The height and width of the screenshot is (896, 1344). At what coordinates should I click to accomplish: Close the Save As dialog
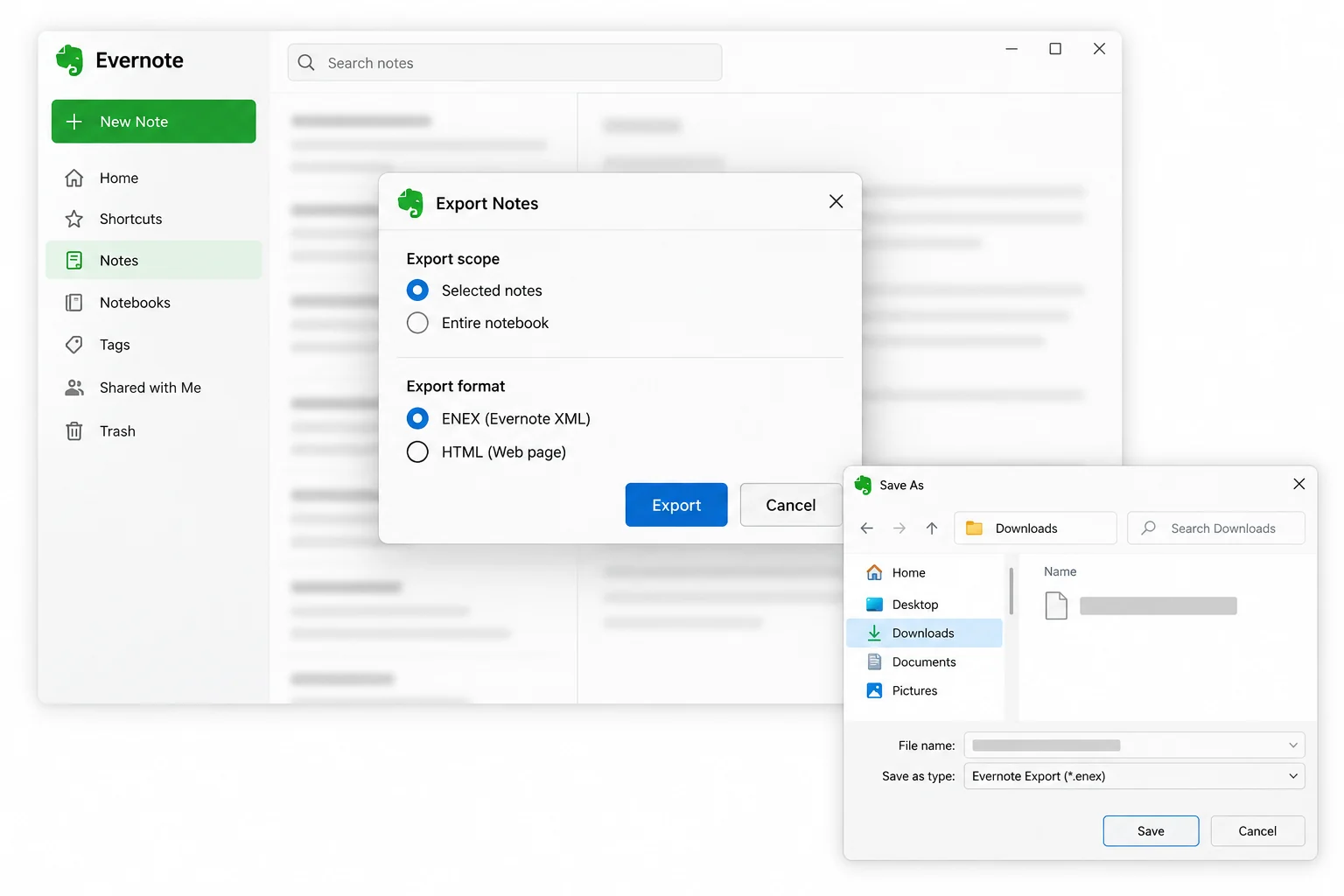[1298, 484]
